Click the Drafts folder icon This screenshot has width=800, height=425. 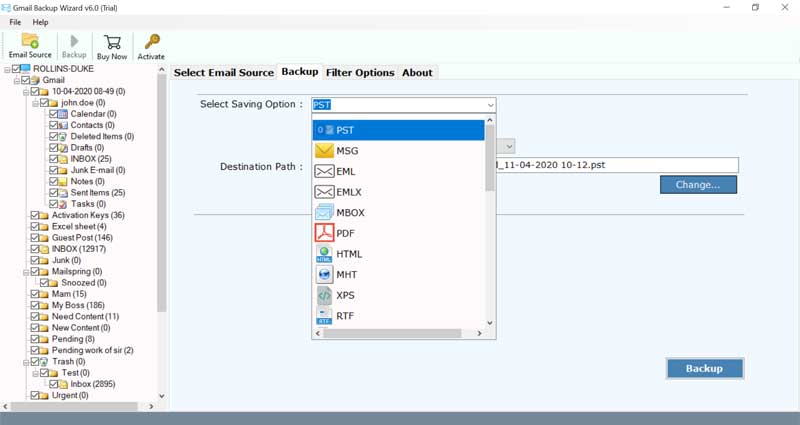tap(63, 147)
